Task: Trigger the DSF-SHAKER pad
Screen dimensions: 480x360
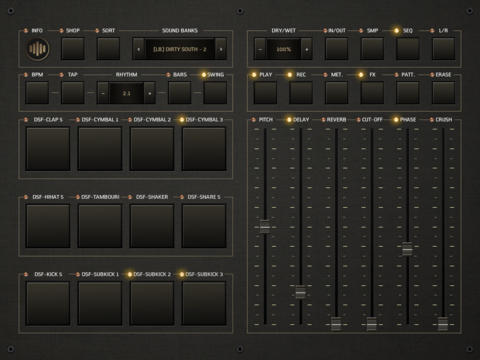Action: click(x=152, y=226)
